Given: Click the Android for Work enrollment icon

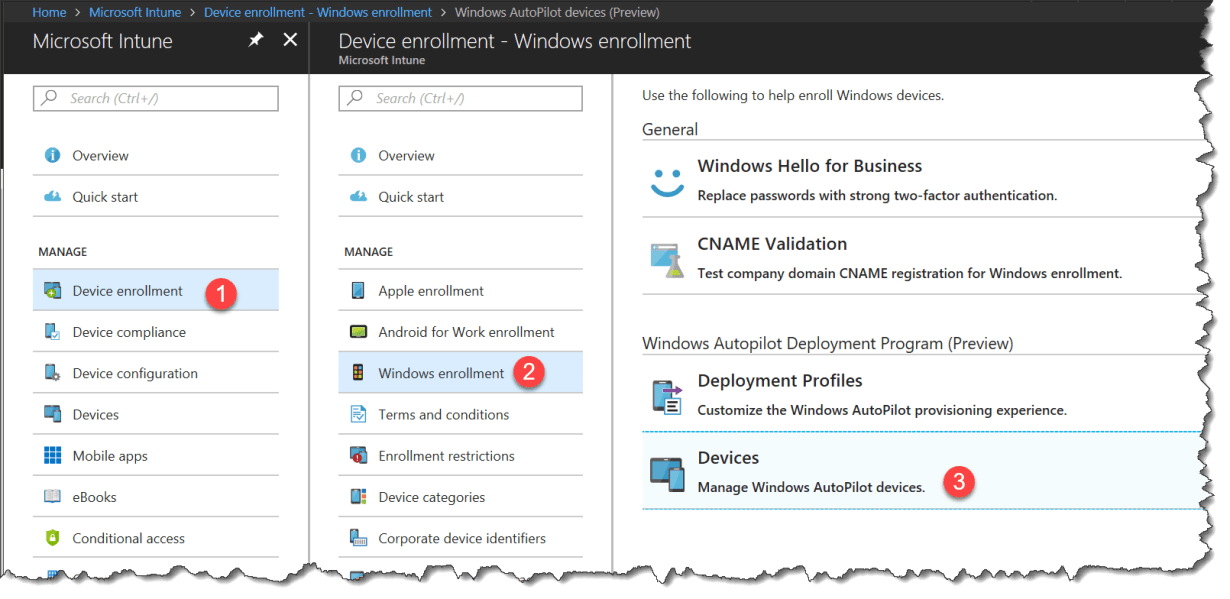Looking at the screenshot, I should point(358,332).
